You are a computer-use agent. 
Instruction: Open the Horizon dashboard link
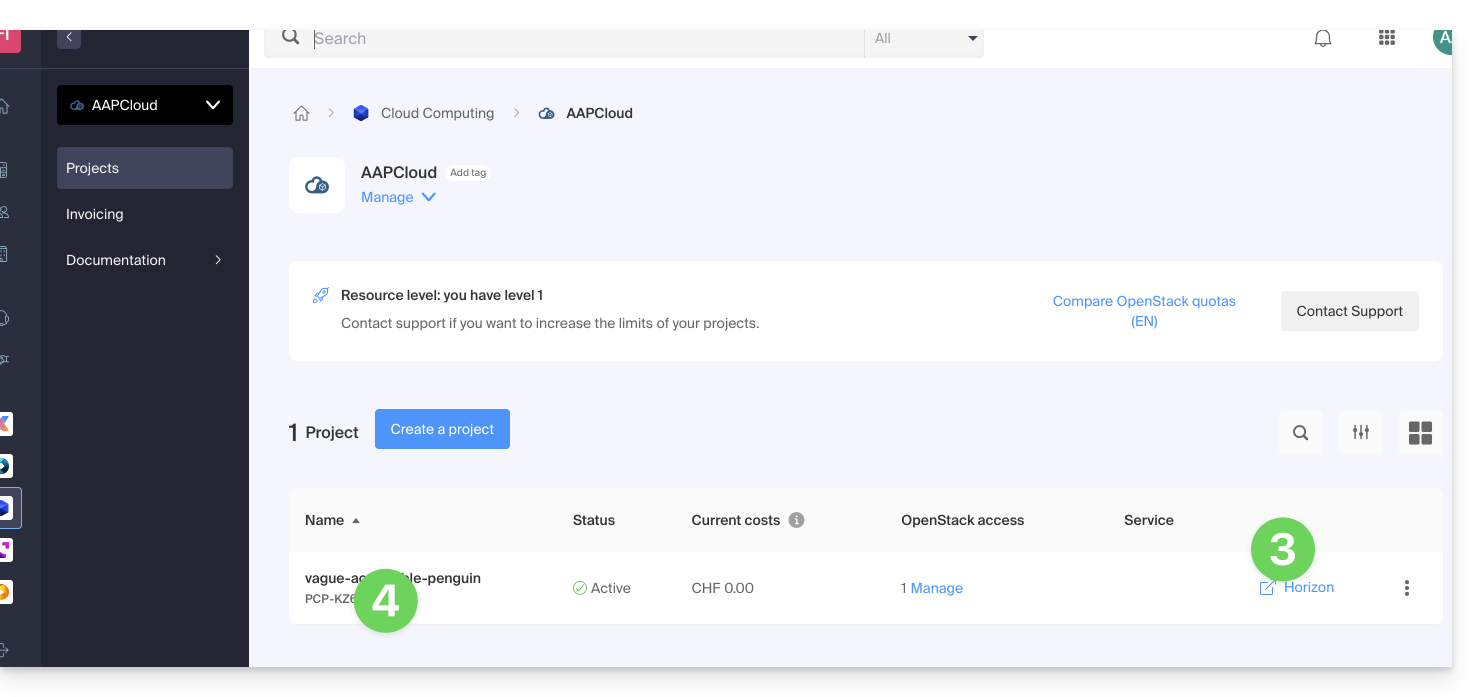pos(1308,588)
